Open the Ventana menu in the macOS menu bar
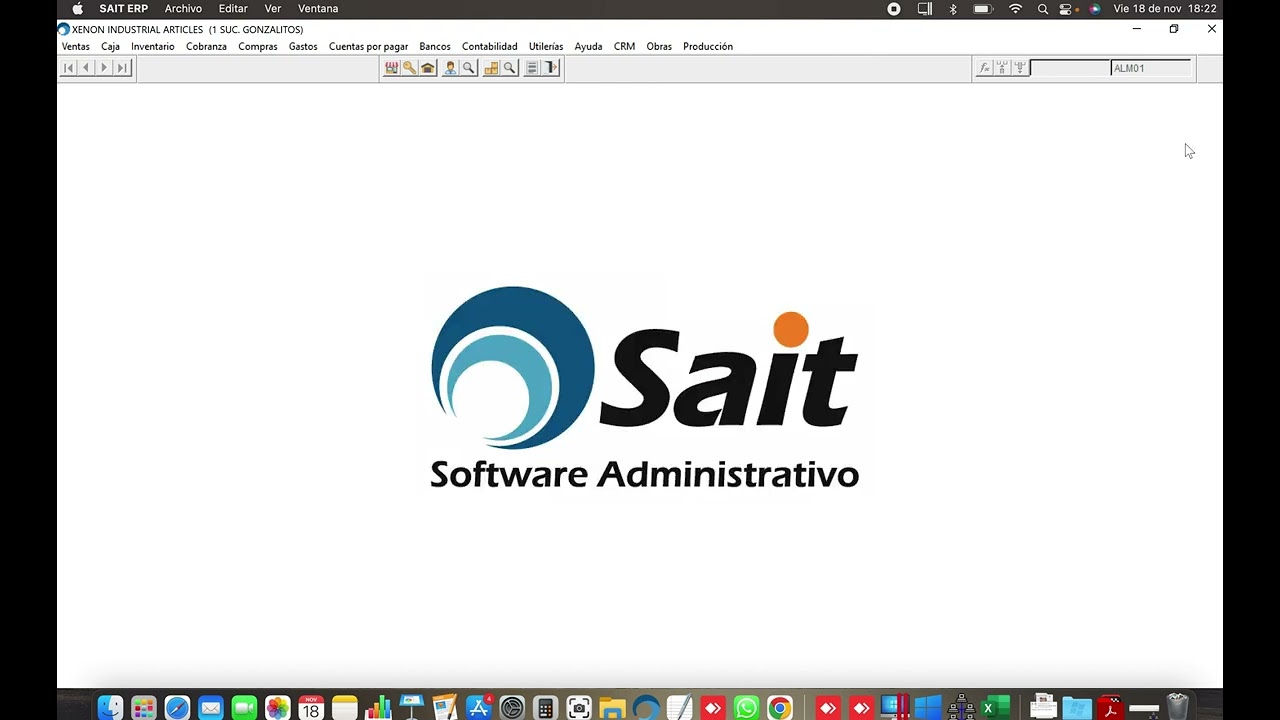Viewport: 1280px width, 720px height. 318,9
